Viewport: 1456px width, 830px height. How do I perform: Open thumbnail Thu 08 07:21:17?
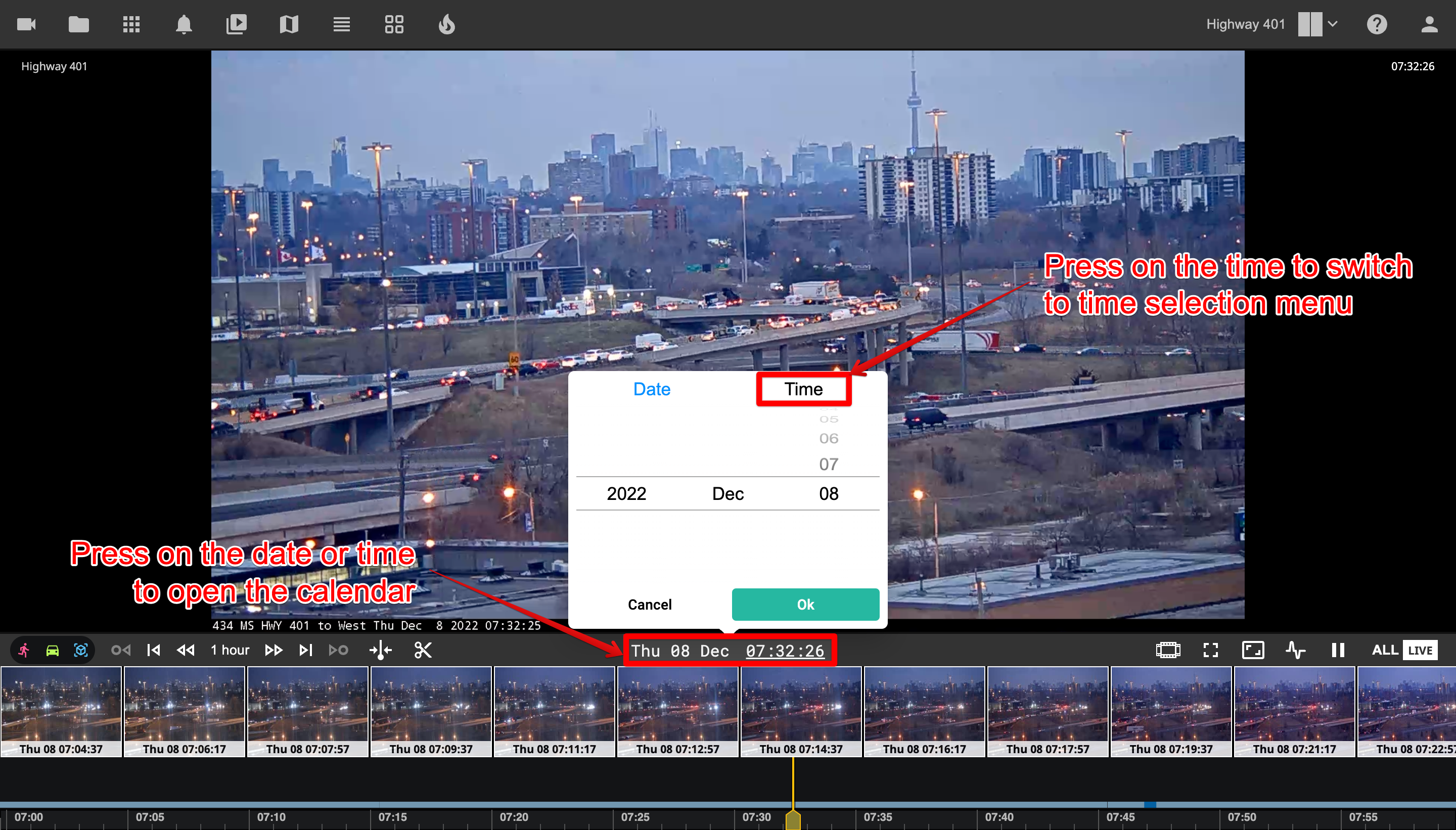pyautogui.click(x=1295, y=711)
